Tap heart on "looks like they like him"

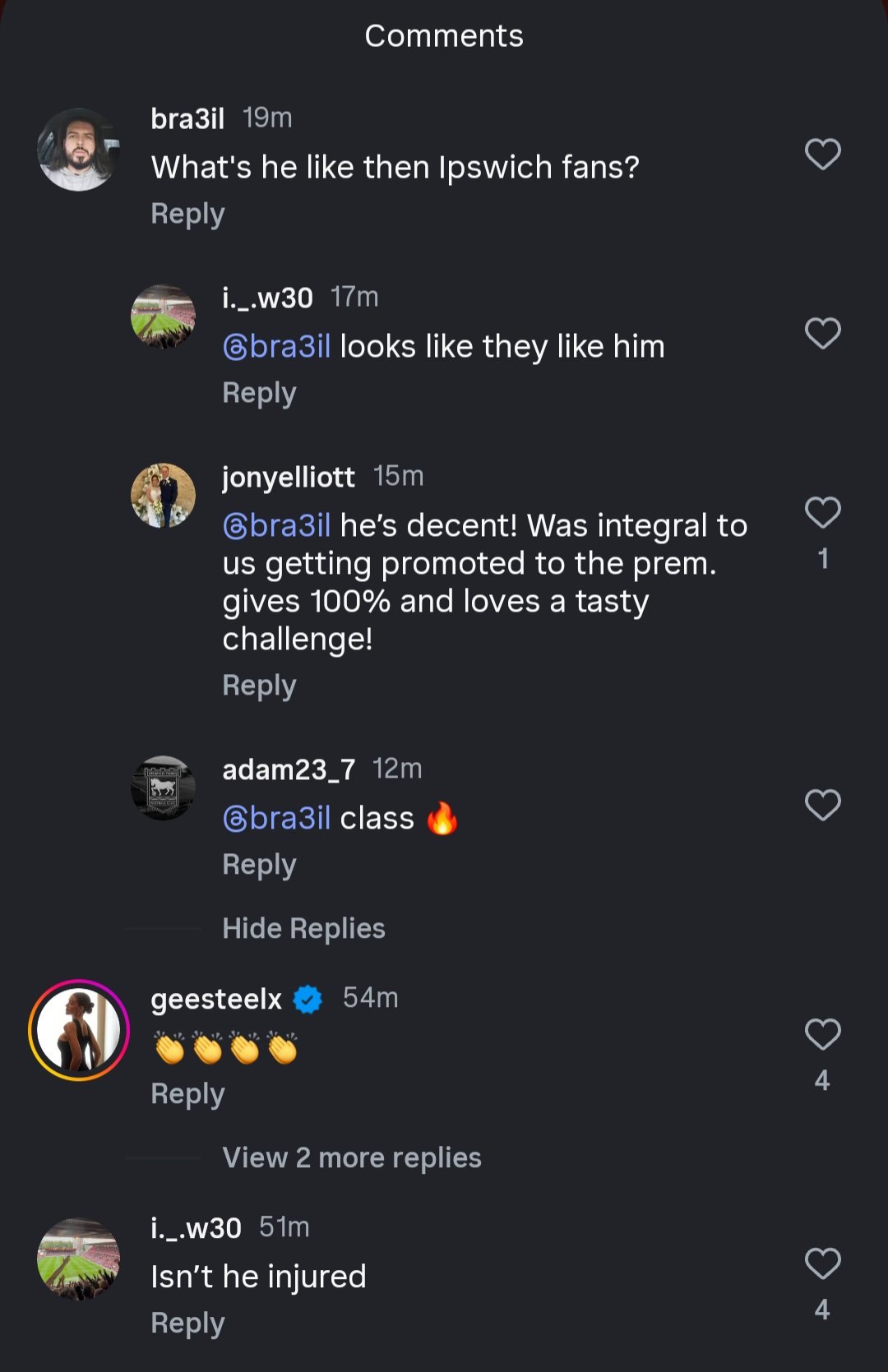click(x=822, y=334)
